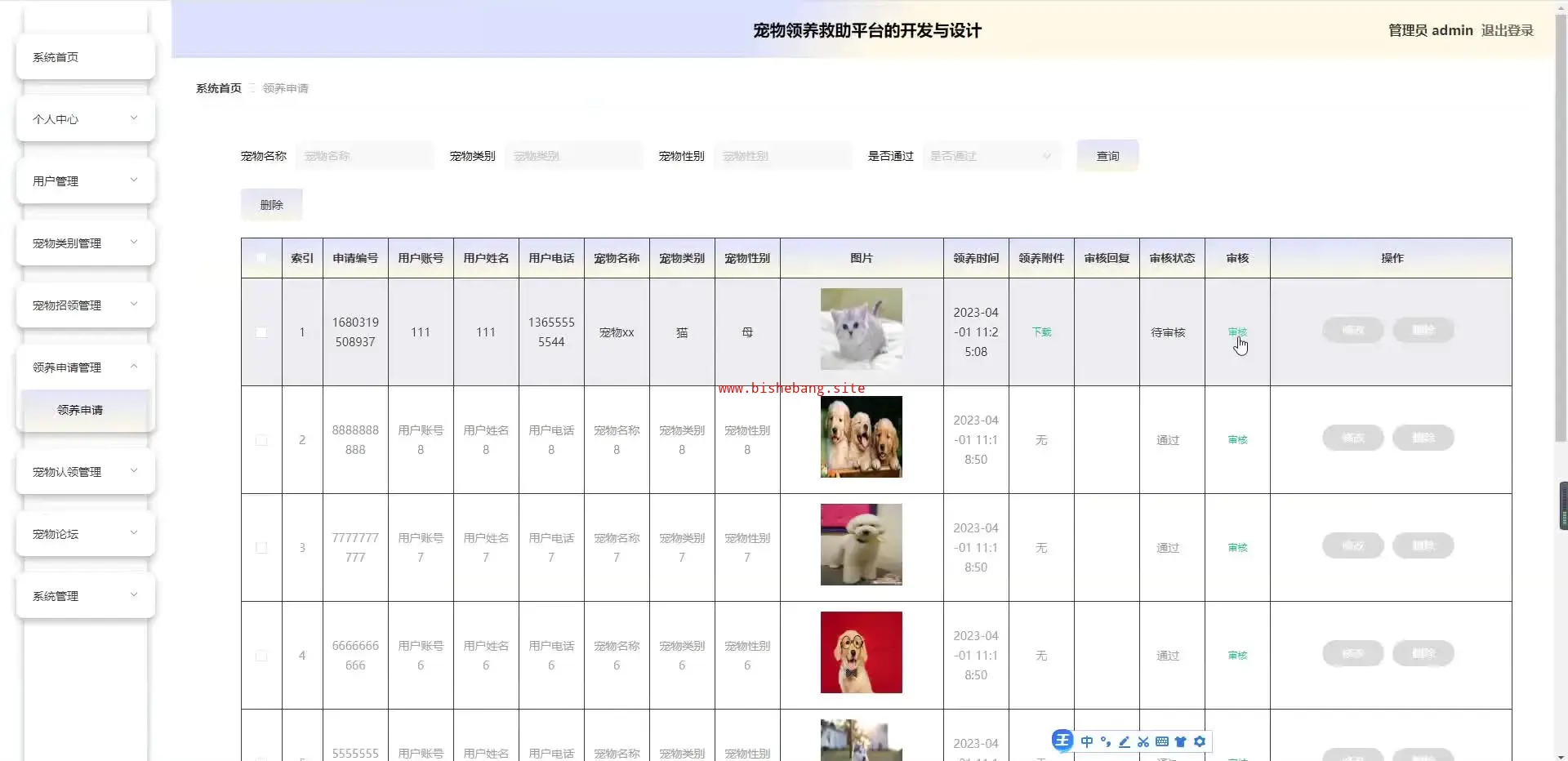The height and width of the screenshot is (761, 1568).
Task: Check the row with application number 6666666666
Action: 261,656
